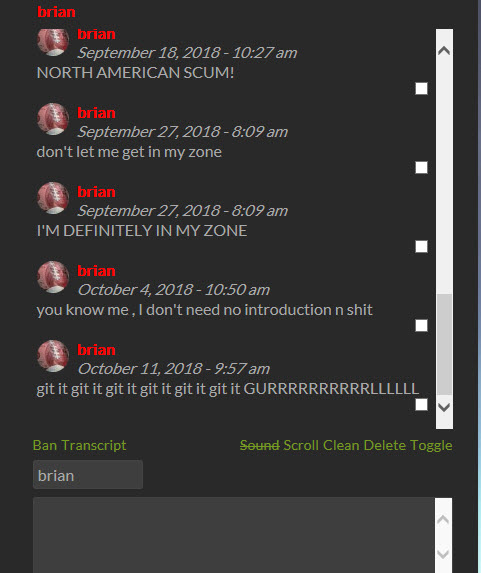Focus the name field containing brian
Screen dimensions: 481x573
pos(88,474)
